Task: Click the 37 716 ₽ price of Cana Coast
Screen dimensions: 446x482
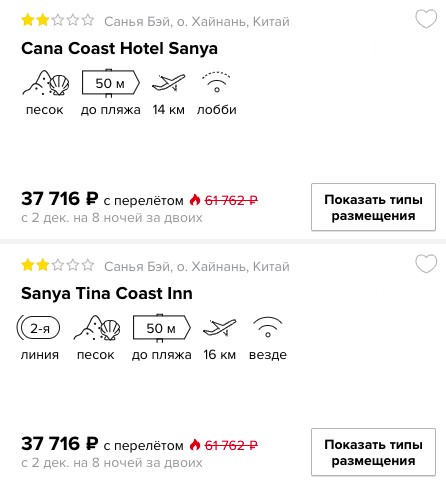Action: click(x=60, y=199)
